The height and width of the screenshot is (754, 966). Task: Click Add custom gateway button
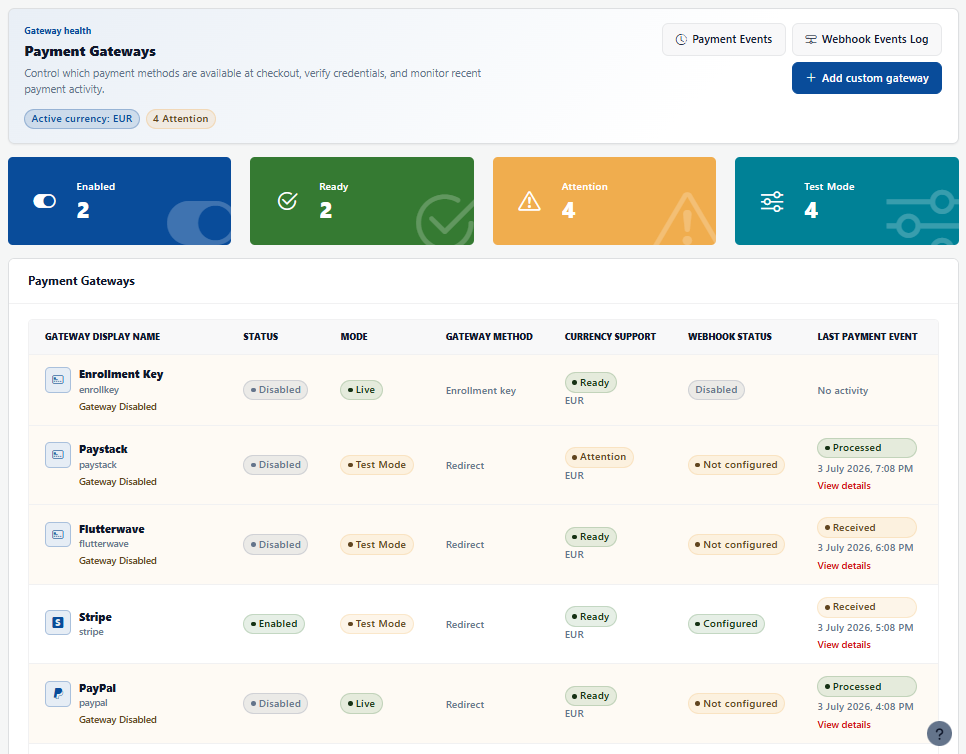click(x=867, y=78)
